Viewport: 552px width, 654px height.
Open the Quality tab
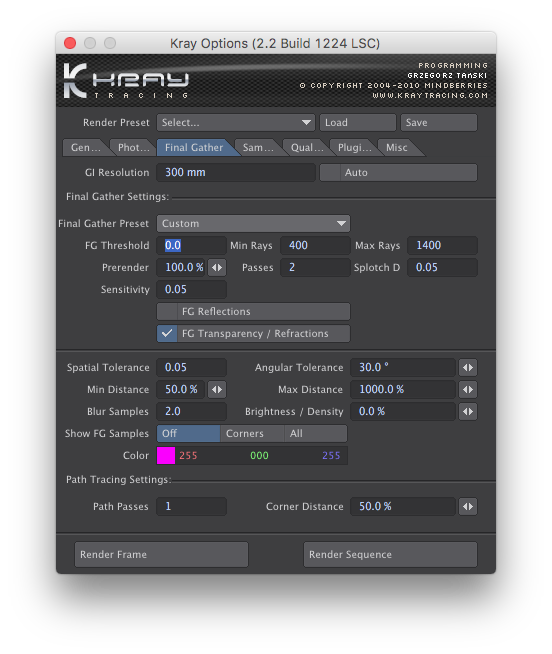pos(307,148)
